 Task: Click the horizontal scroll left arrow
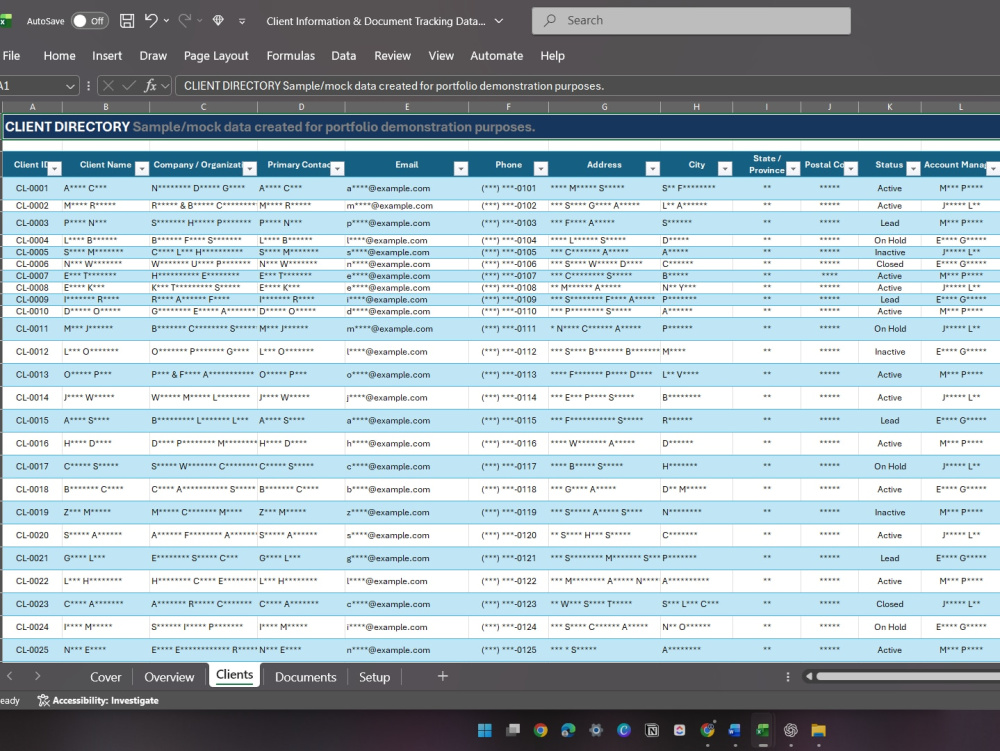pyautogui.click(x=809, y=676)
